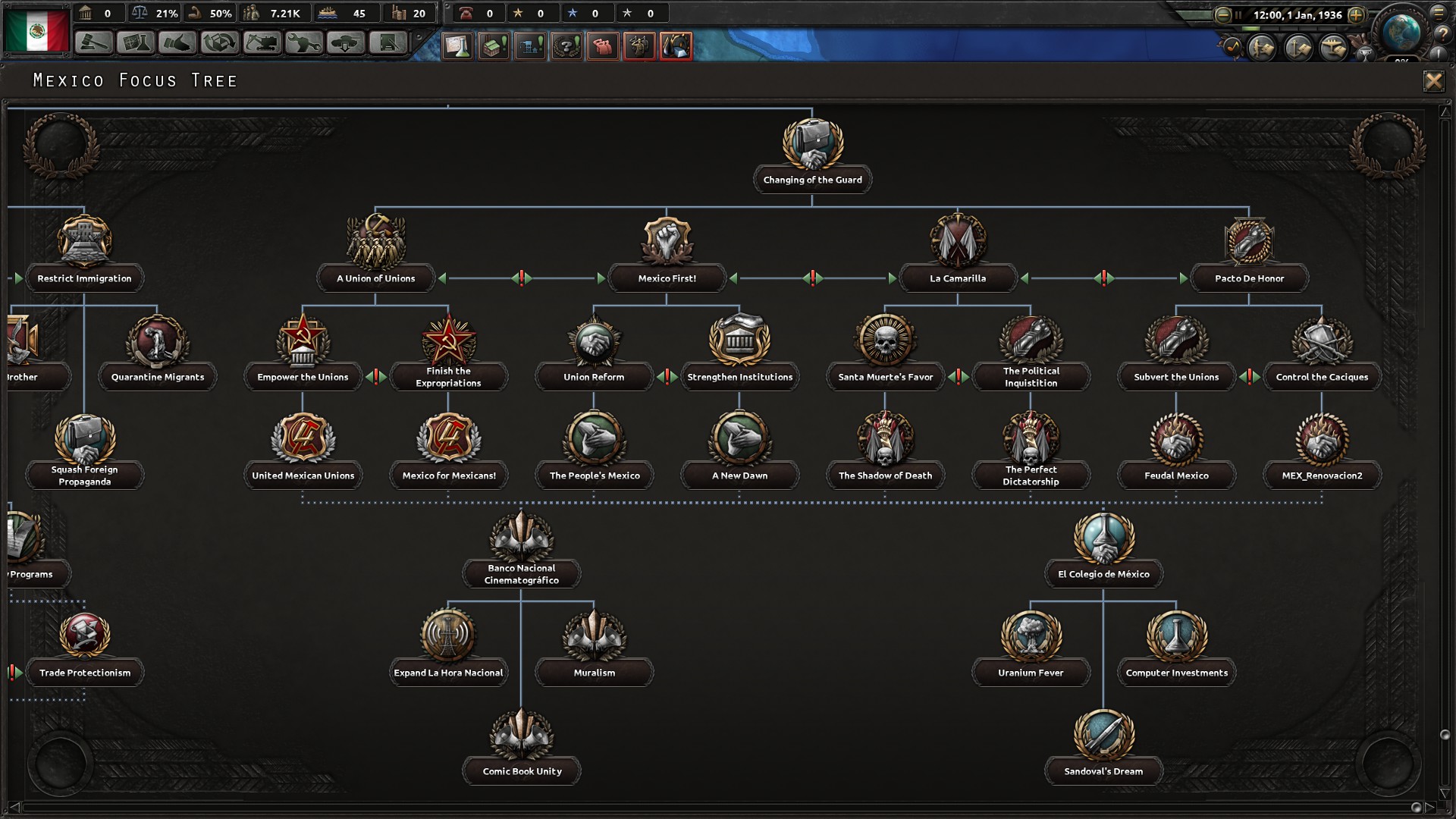This screenshot has width=1456, height=819.
Task: Open the army ledger soldier icon
Action: [x=1263, y=48]
